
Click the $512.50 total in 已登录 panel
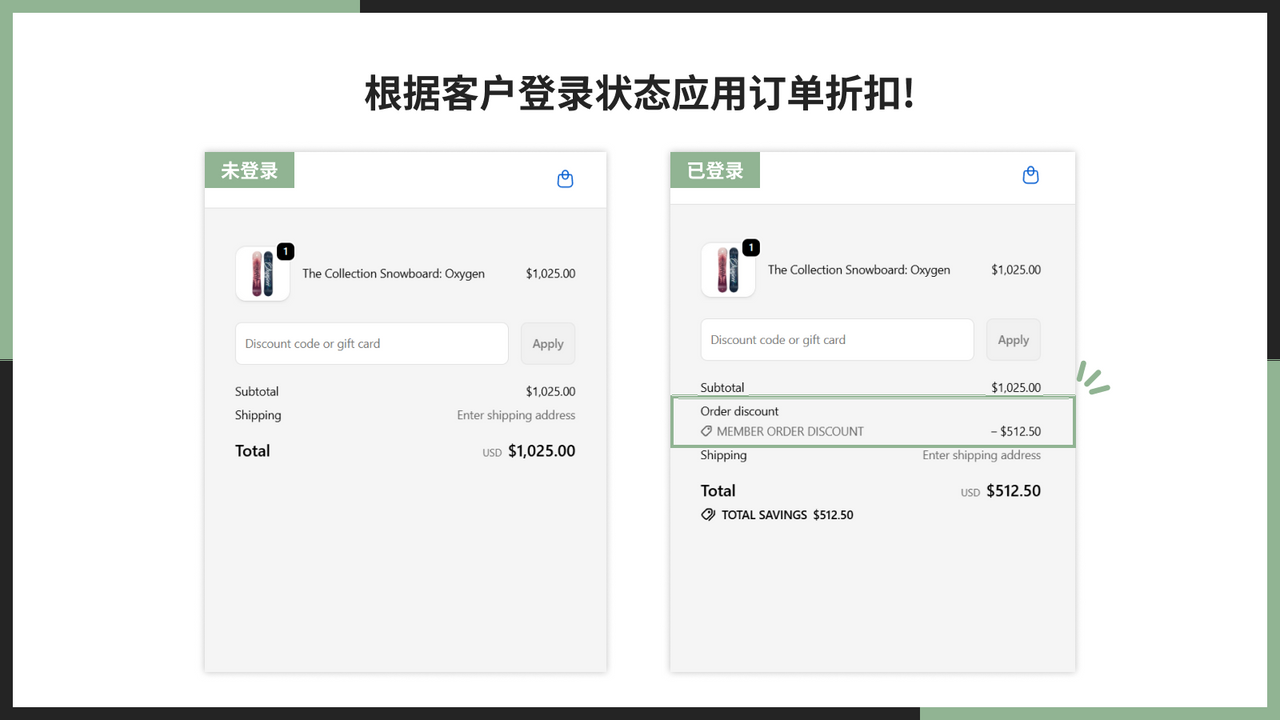1013,491
